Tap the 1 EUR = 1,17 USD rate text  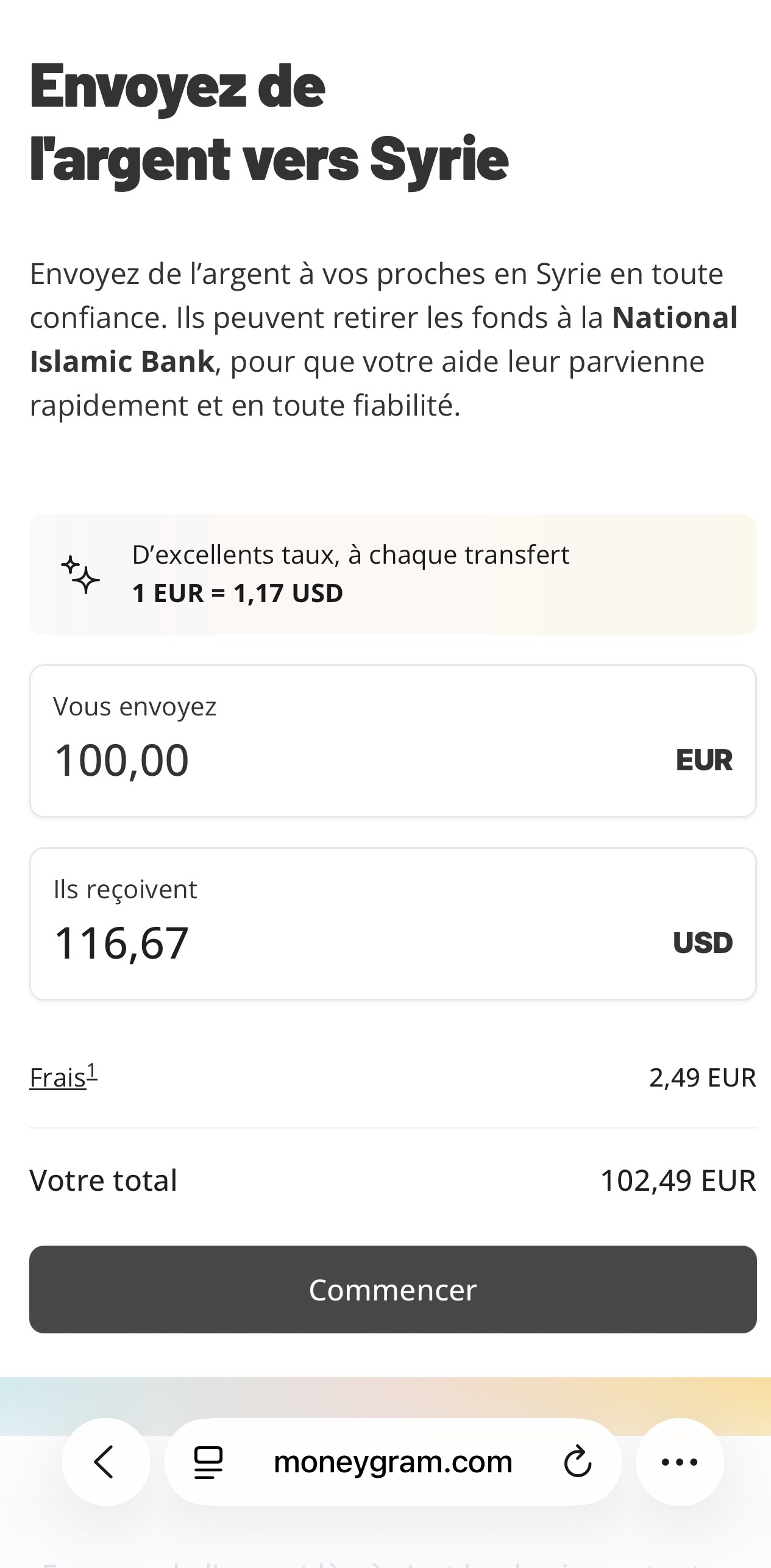tap(238, 594)
